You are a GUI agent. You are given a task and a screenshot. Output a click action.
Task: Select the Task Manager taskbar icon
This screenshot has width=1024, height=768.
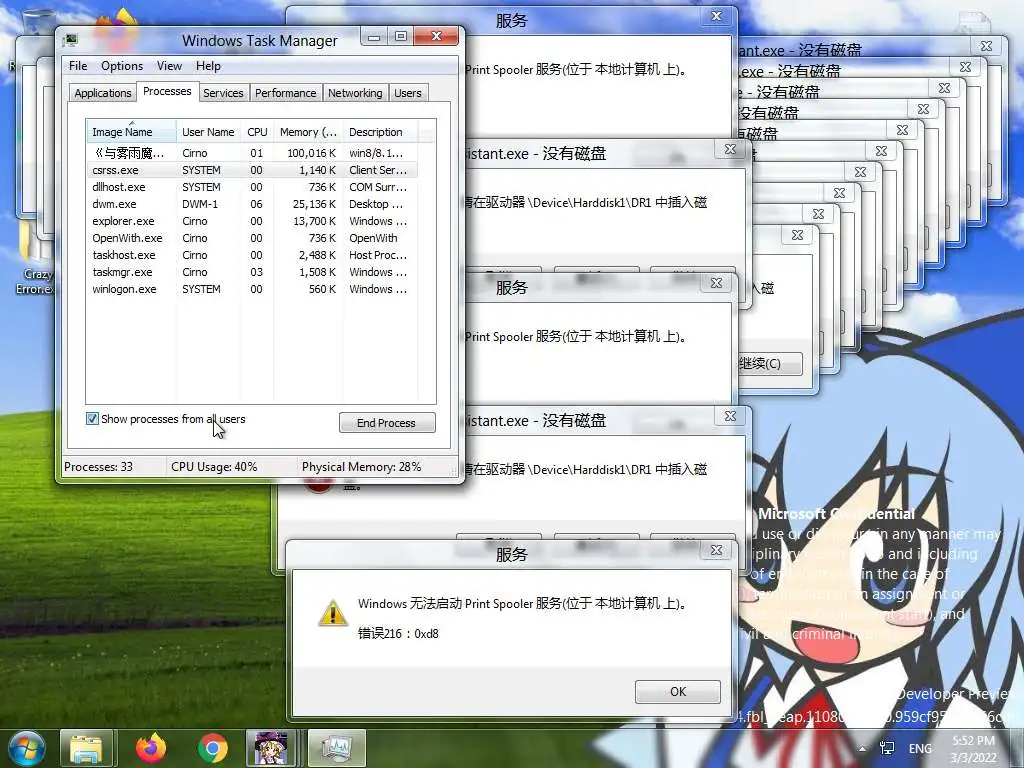pyautogui.click(x=336, y=749)
